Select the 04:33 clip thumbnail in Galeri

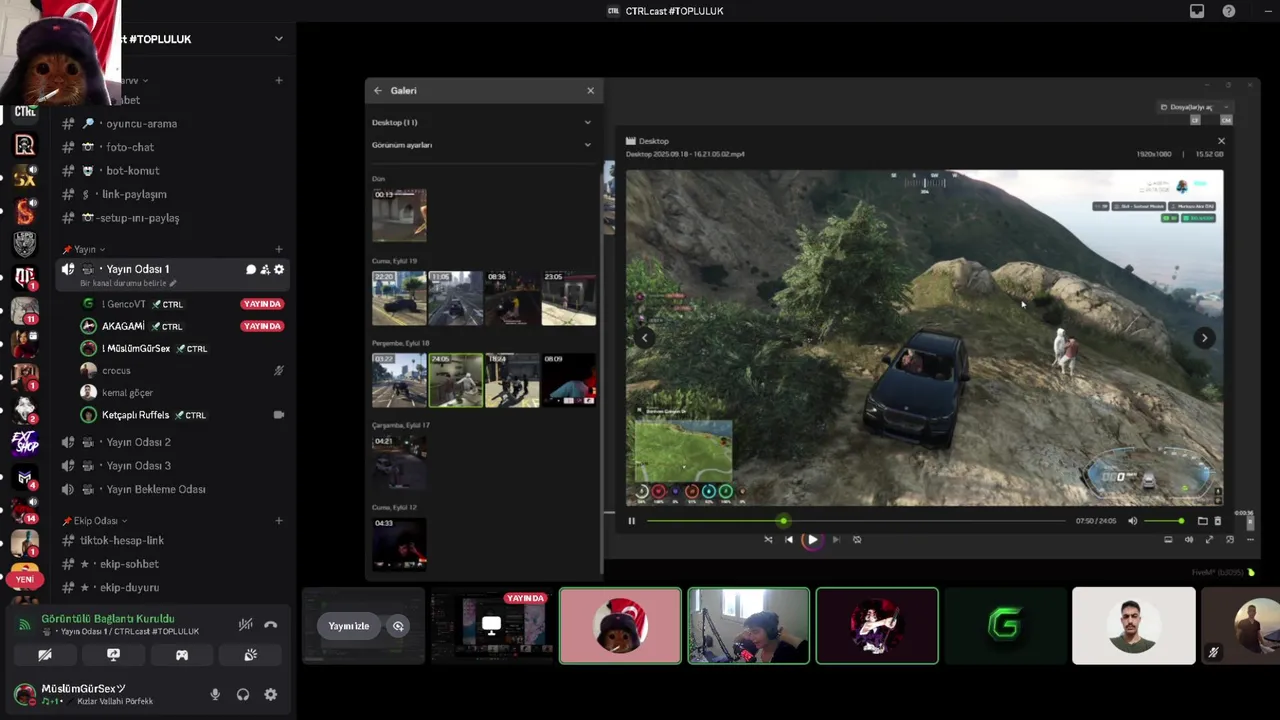399,544
